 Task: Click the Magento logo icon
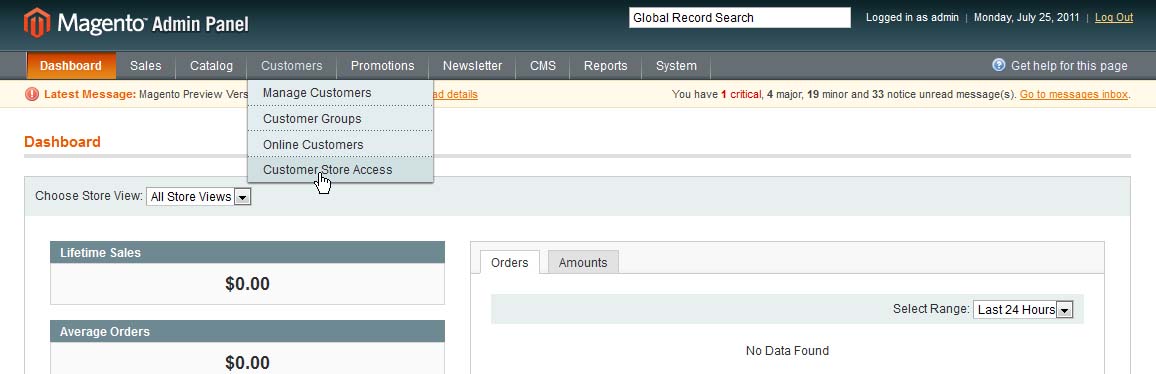coord(37,23)
